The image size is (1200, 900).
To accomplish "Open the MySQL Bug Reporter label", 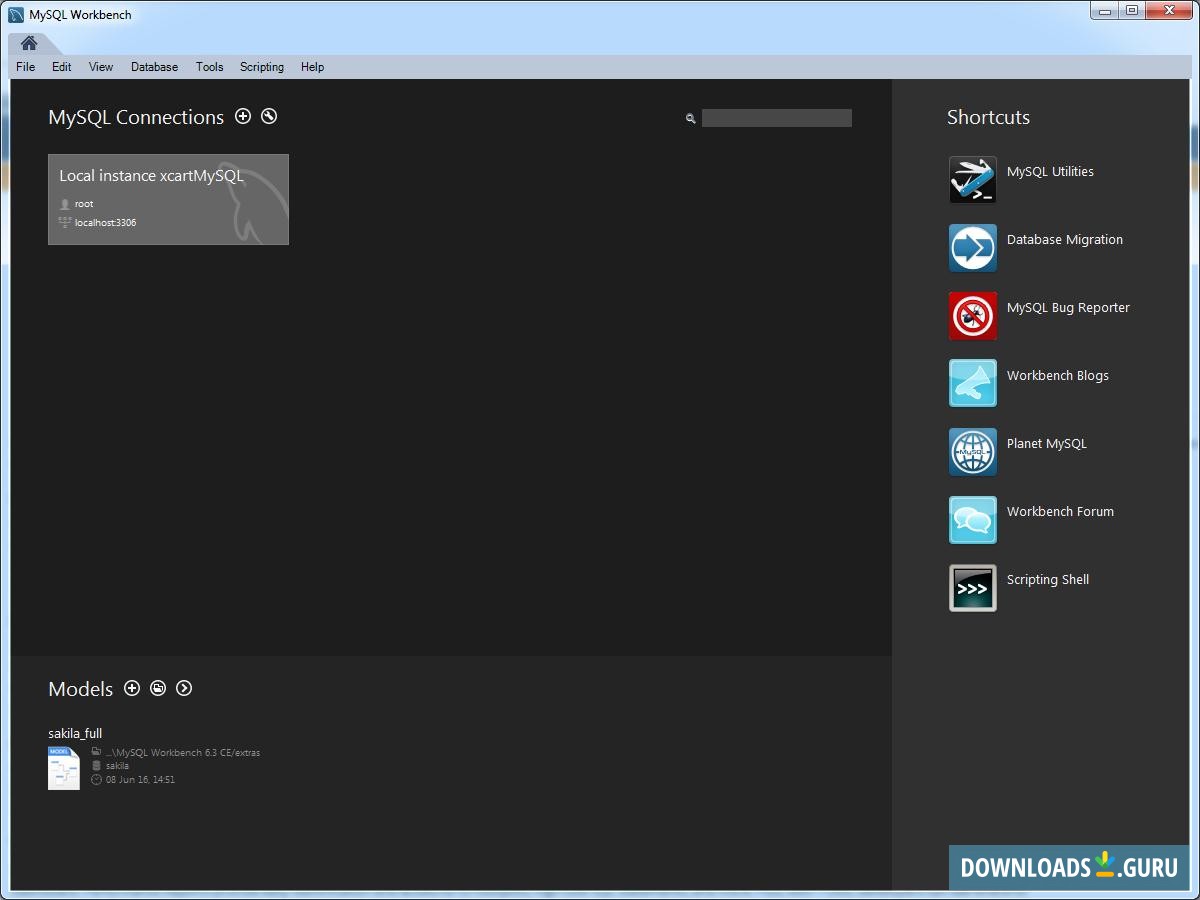I will 1068,308.
